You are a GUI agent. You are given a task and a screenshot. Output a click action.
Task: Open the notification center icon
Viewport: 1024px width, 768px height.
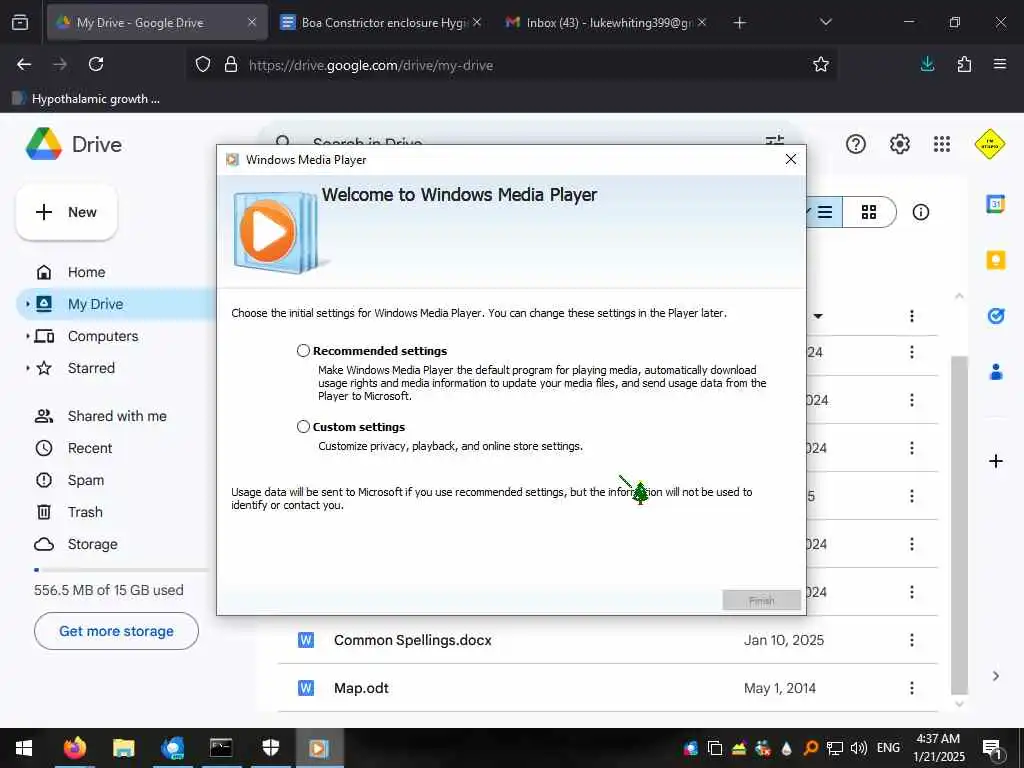pyautogui.click(x=992, y=749)
